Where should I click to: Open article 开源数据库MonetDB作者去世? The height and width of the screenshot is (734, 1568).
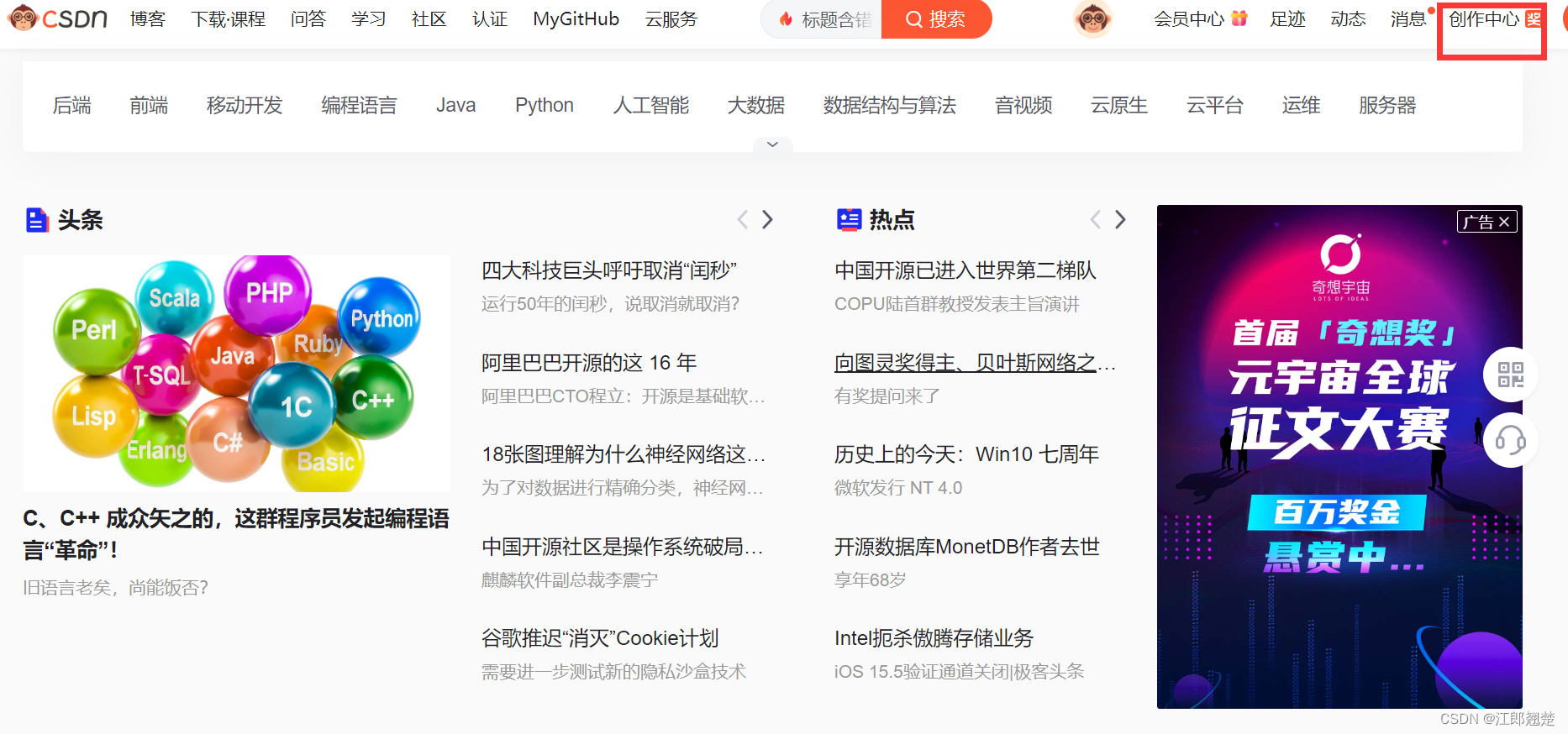pos(967,547)
